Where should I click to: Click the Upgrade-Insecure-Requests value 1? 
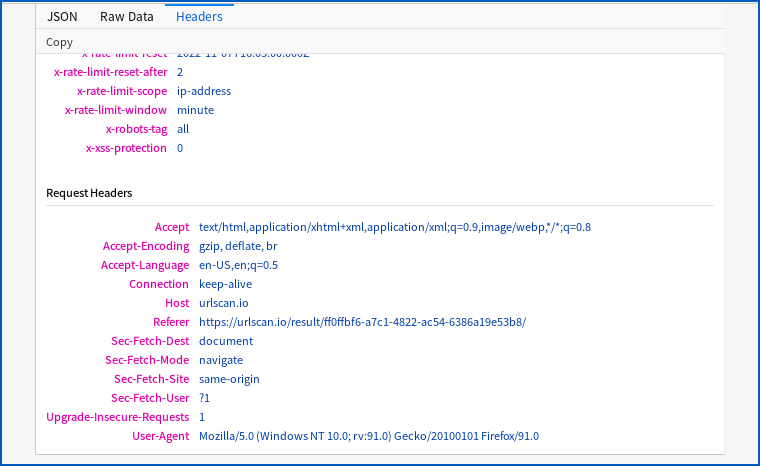click(x=202, y=417)
